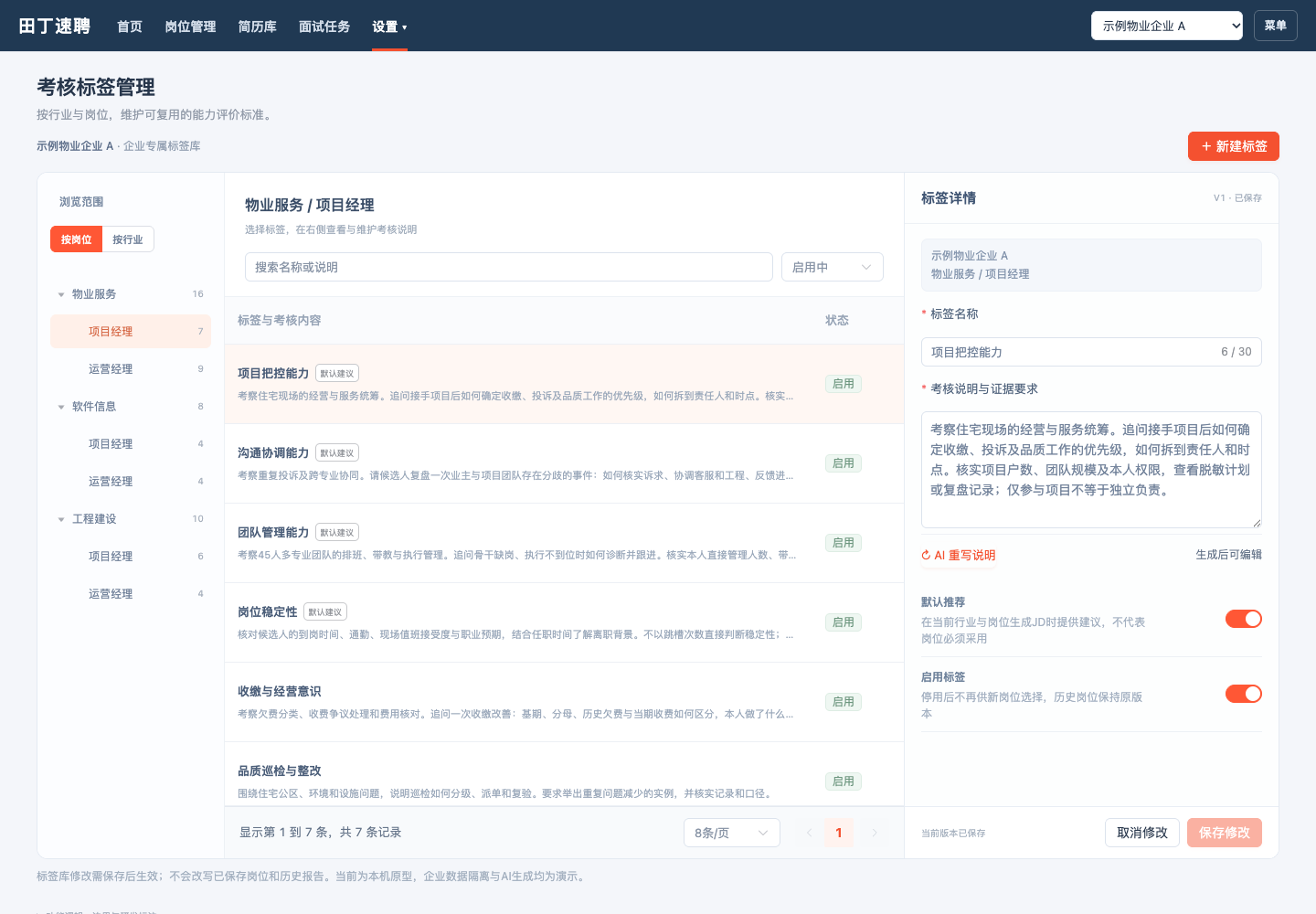Collapse the 软件信息 tree group
The height and width of the screenshot is (914, 1316).
(x=61, y=407)
